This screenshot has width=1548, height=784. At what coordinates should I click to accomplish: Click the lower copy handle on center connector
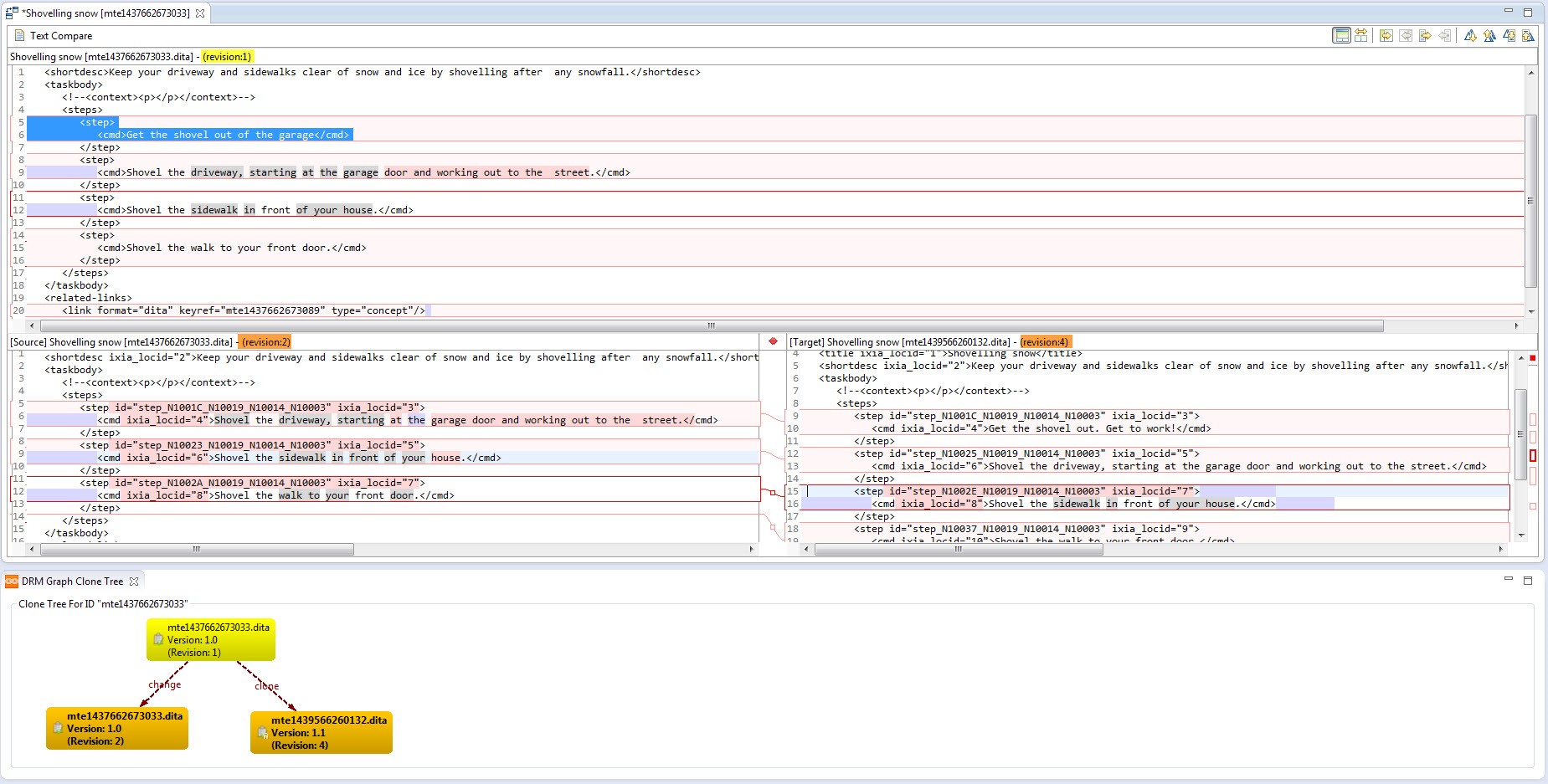773,527
